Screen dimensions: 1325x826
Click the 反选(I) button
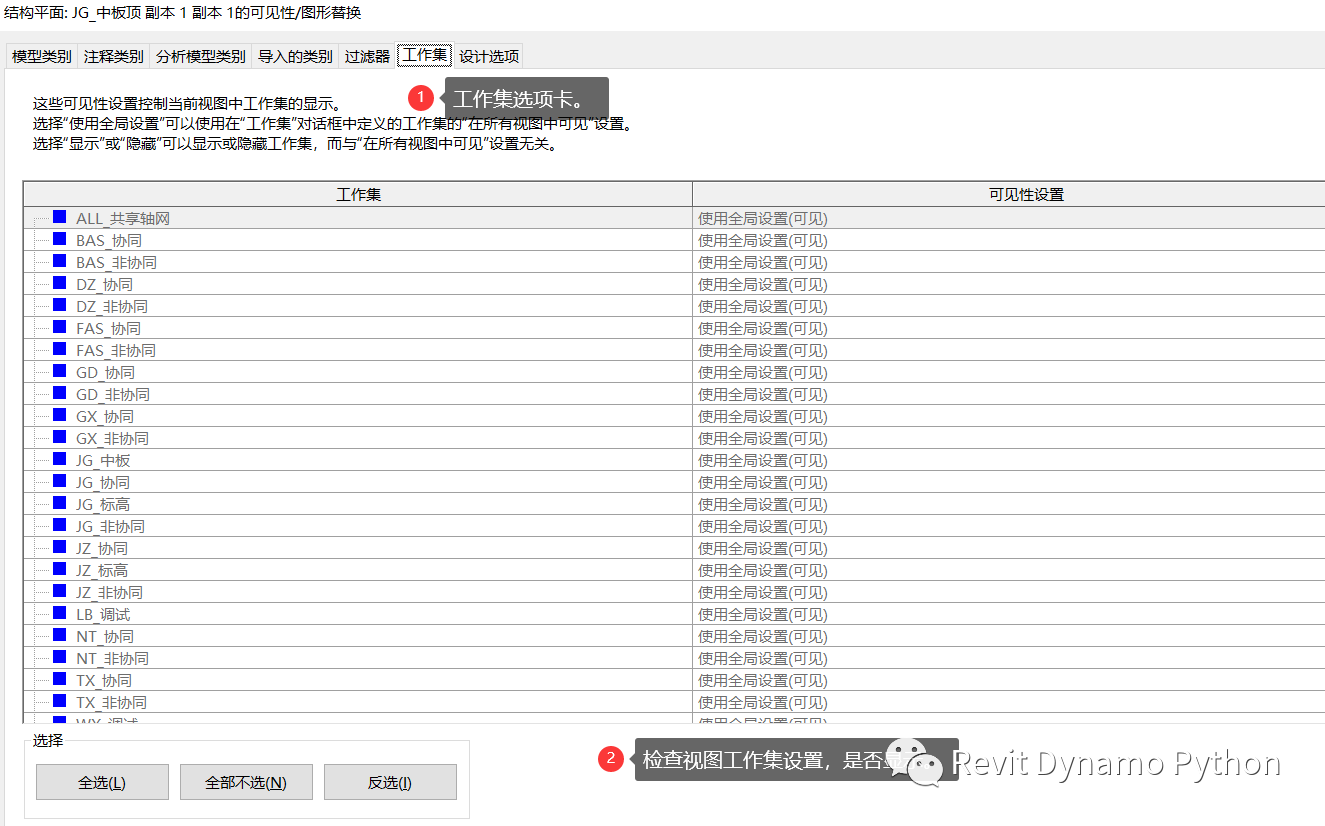click(x=390, y=782)
